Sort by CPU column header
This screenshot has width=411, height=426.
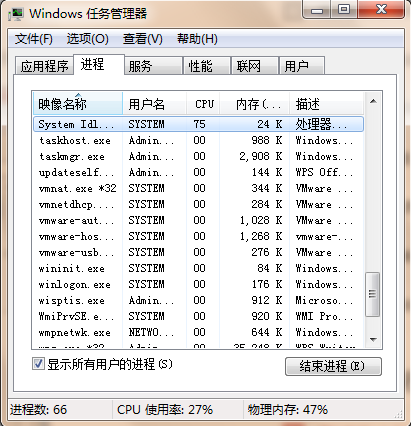tap(203, 104)
